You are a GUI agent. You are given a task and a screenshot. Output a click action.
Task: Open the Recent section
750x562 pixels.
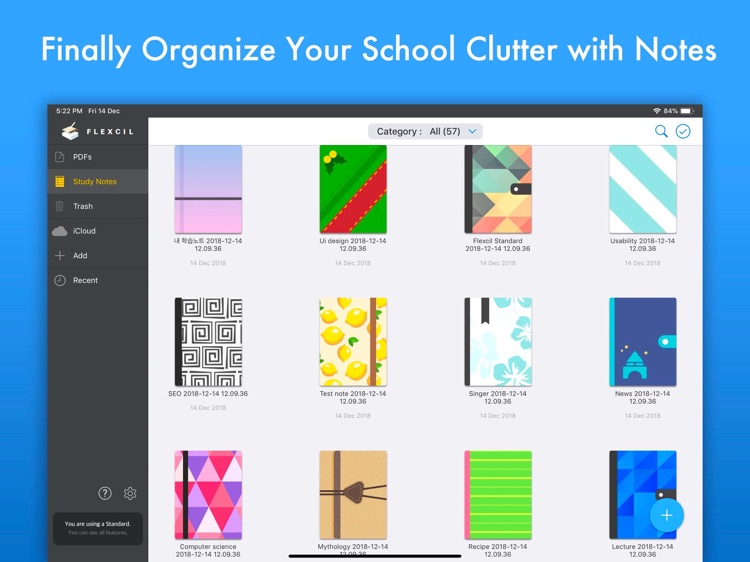coord(98,280)
